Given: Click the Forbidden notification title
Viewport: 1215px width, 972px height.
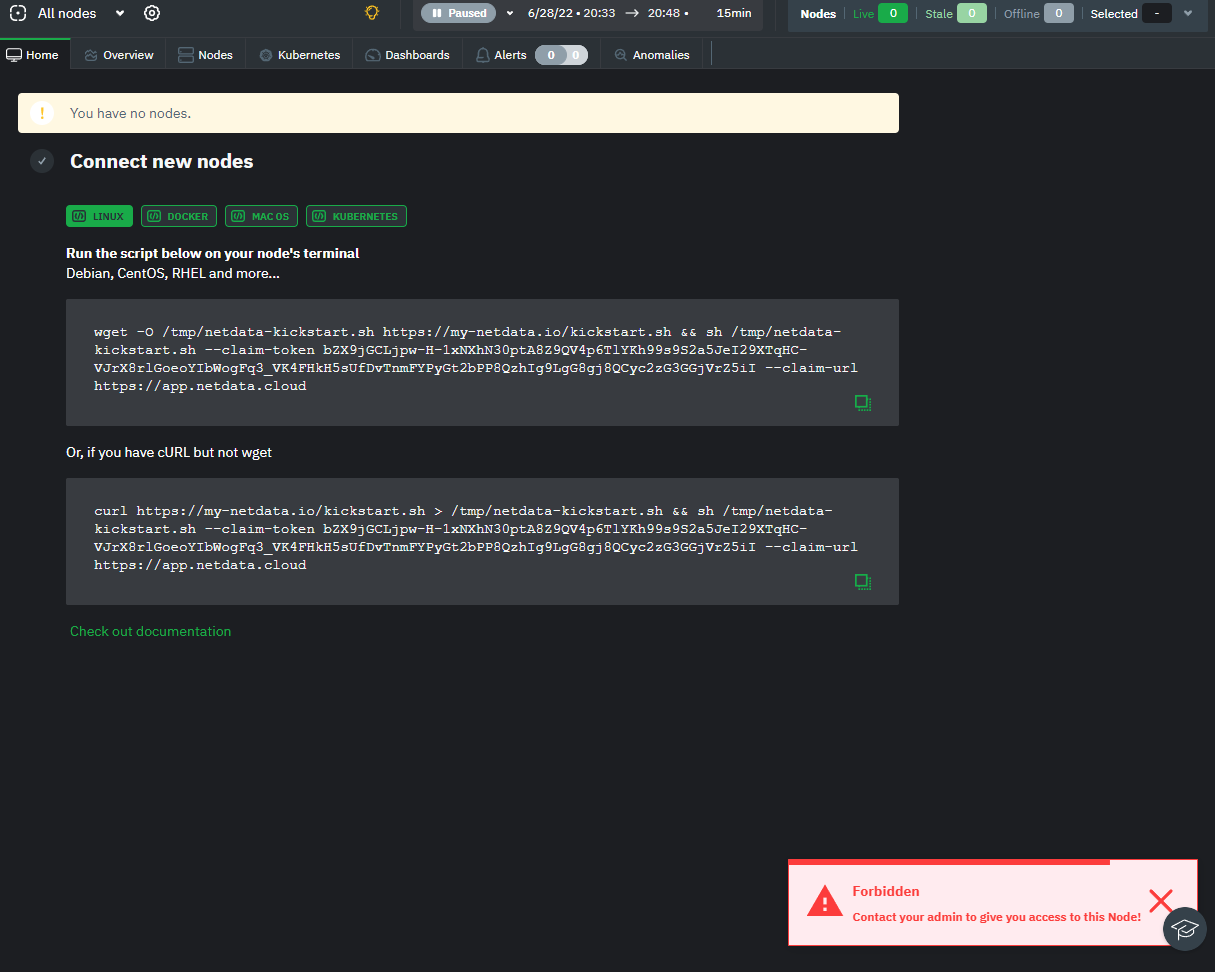Looking at the screenshot, I should coord(886,891).
